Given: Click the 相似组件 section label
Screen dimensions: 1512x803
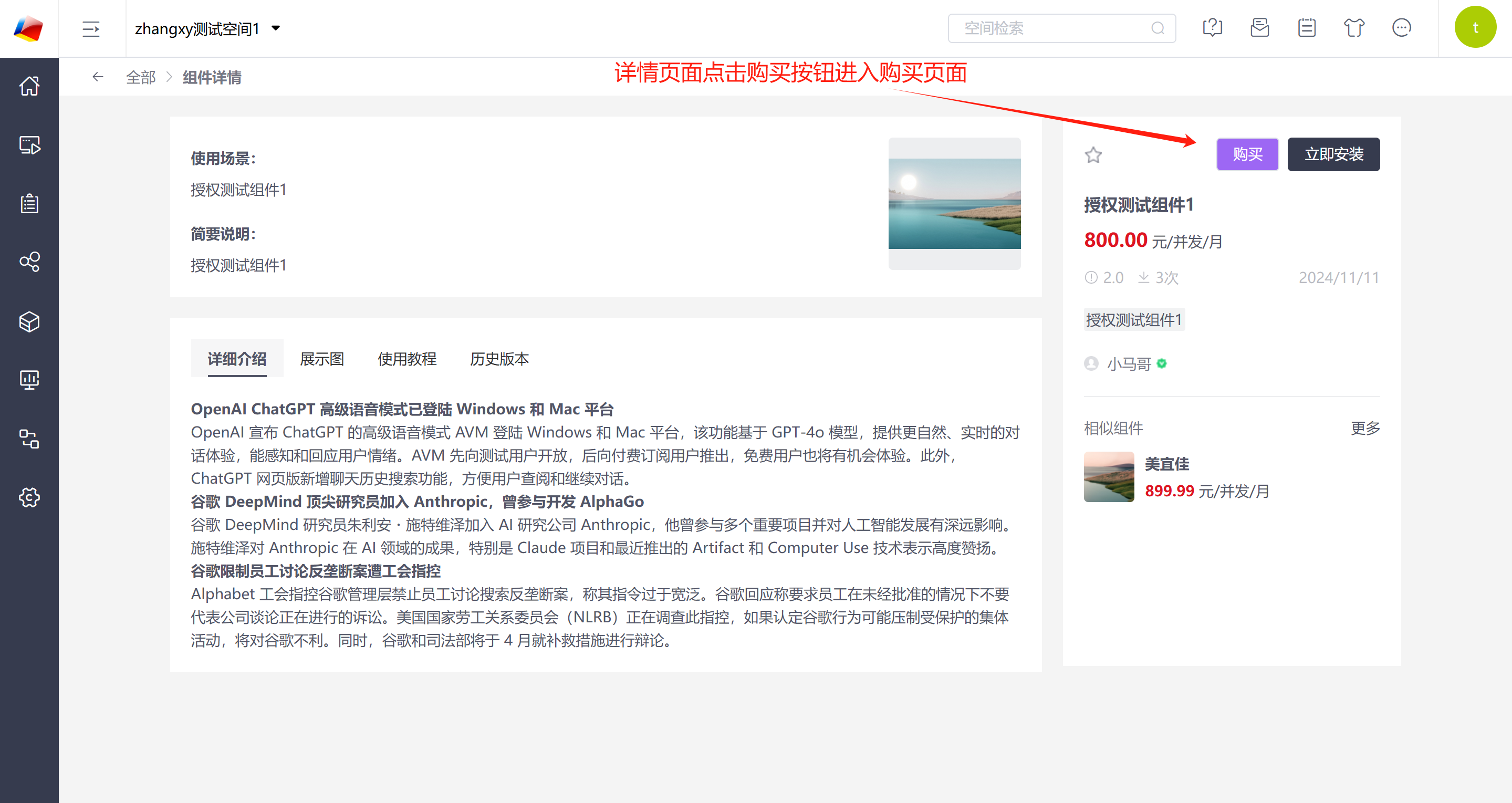Looking at the screenshot, I should click(x=1113, y=429).
